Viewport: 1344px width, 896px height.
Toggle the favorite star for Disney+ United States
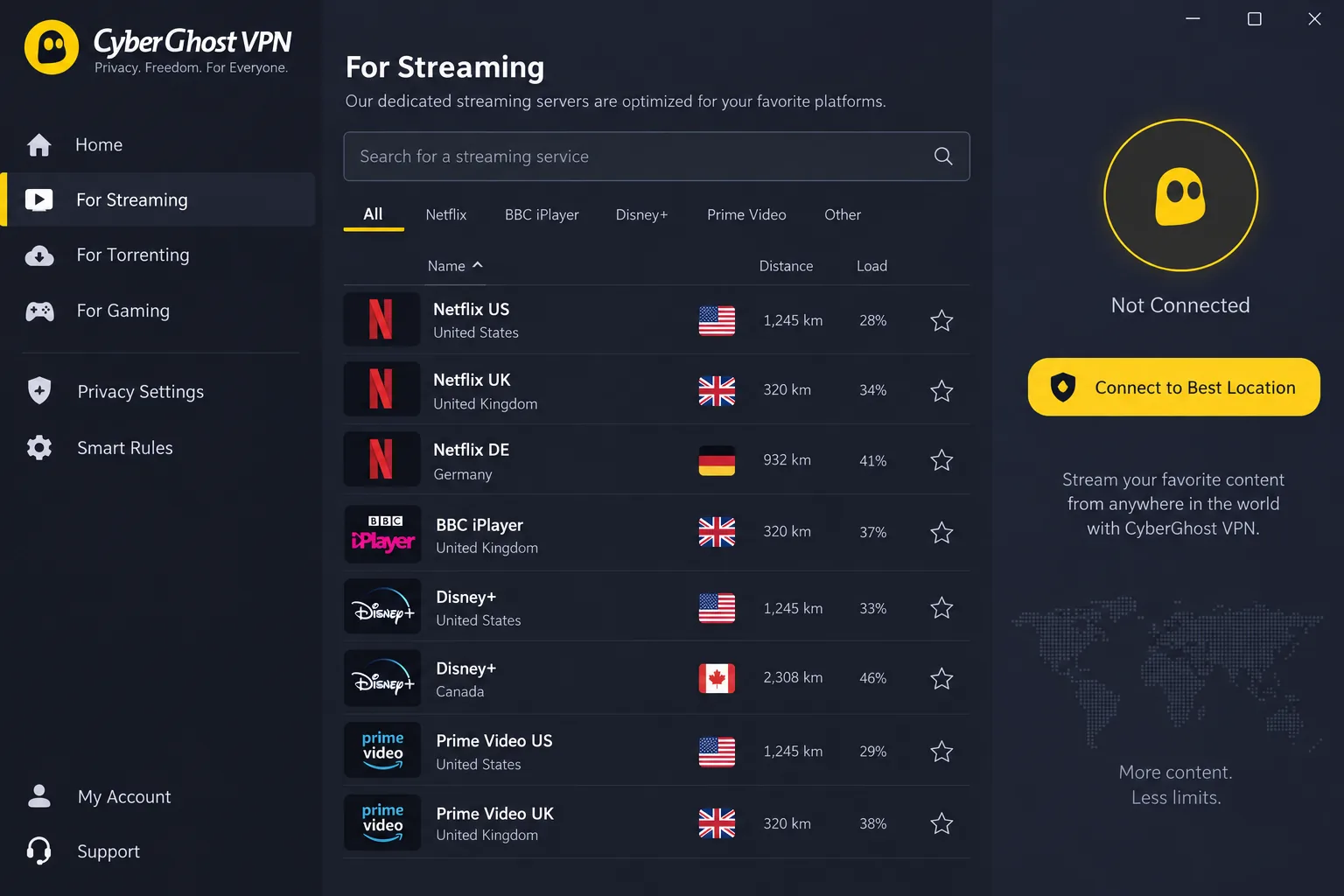pyautogui.click(x=941, y=608)
